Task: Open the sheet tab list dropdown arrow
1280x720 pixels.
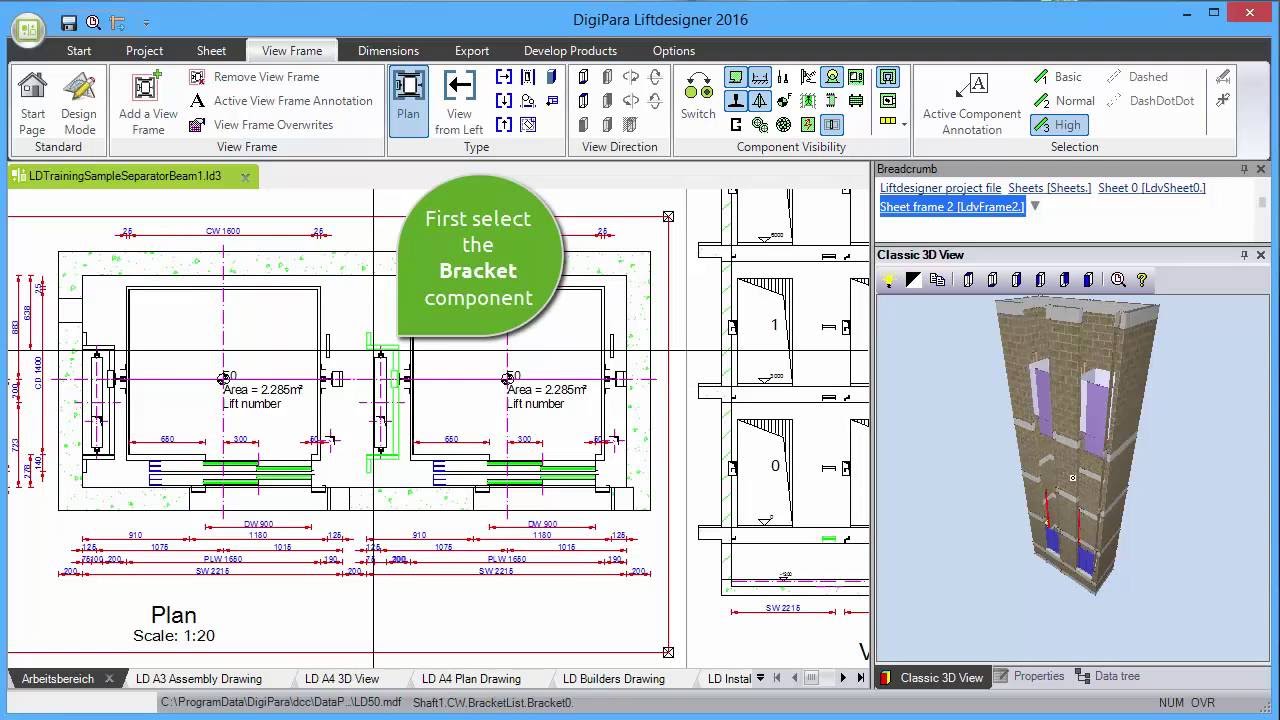Action: [x=761, y=678]
